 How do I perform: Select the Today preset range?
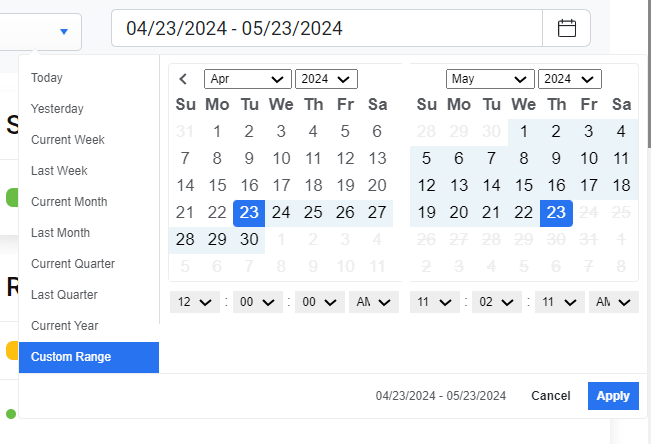coord(47,78)
